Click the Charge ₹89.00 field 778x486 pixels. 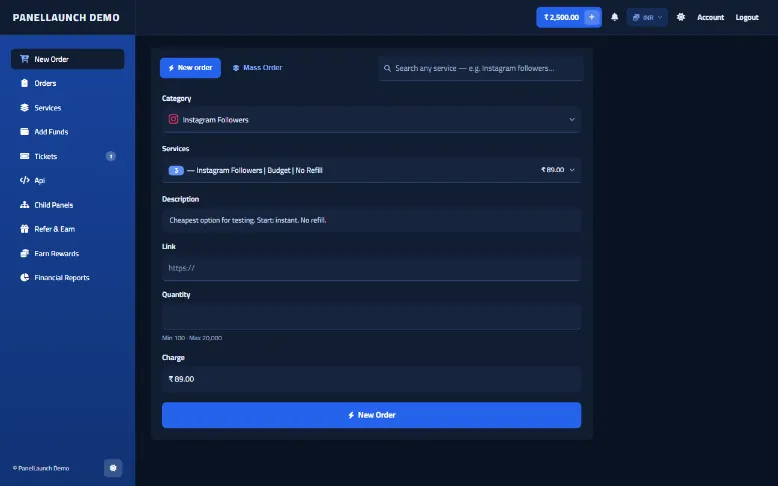click(x=371, y=379)
